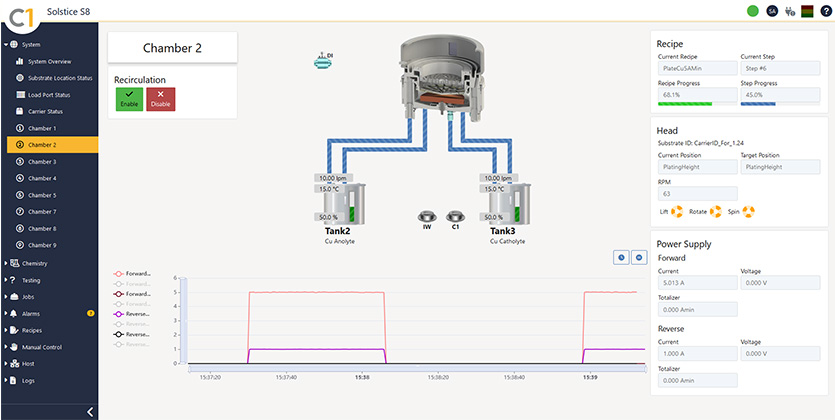Click the power plug connection icon
This screenshot has height=420, width=835.
[x=790, y=11]
